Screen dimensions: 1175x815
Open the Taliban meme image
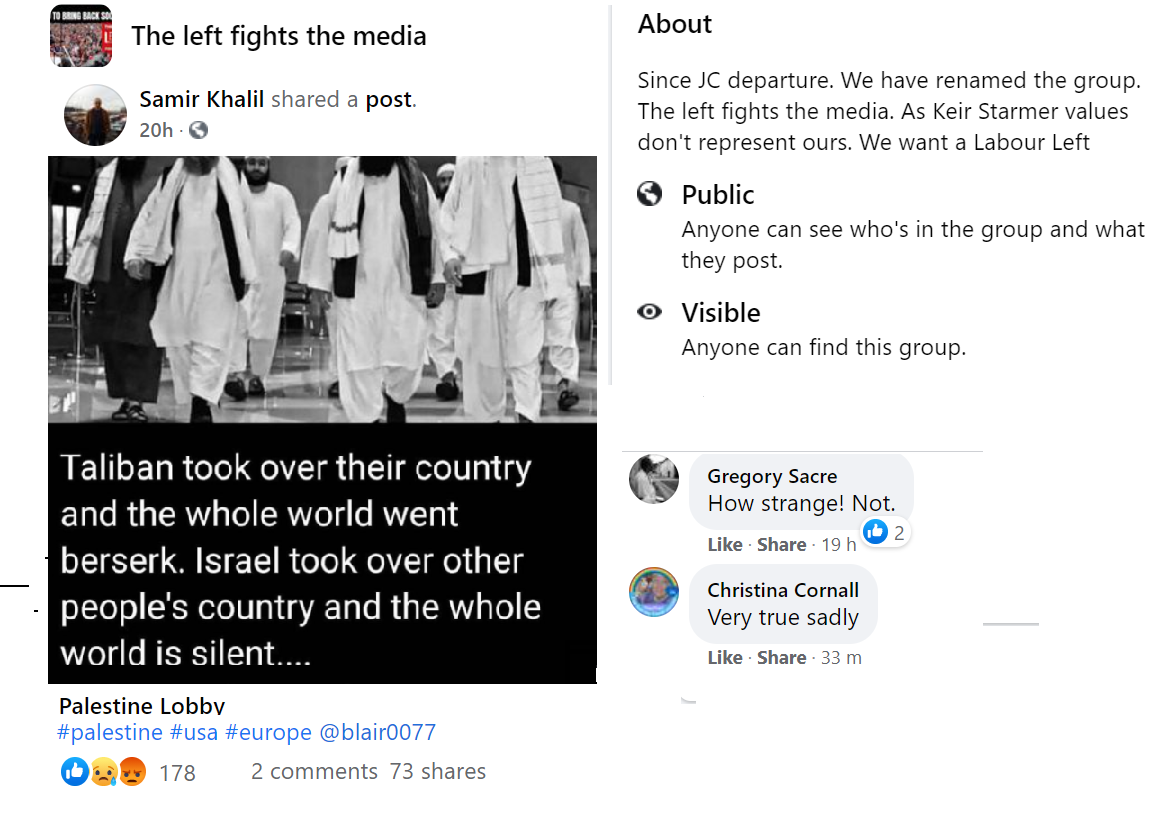click(322, 420)
